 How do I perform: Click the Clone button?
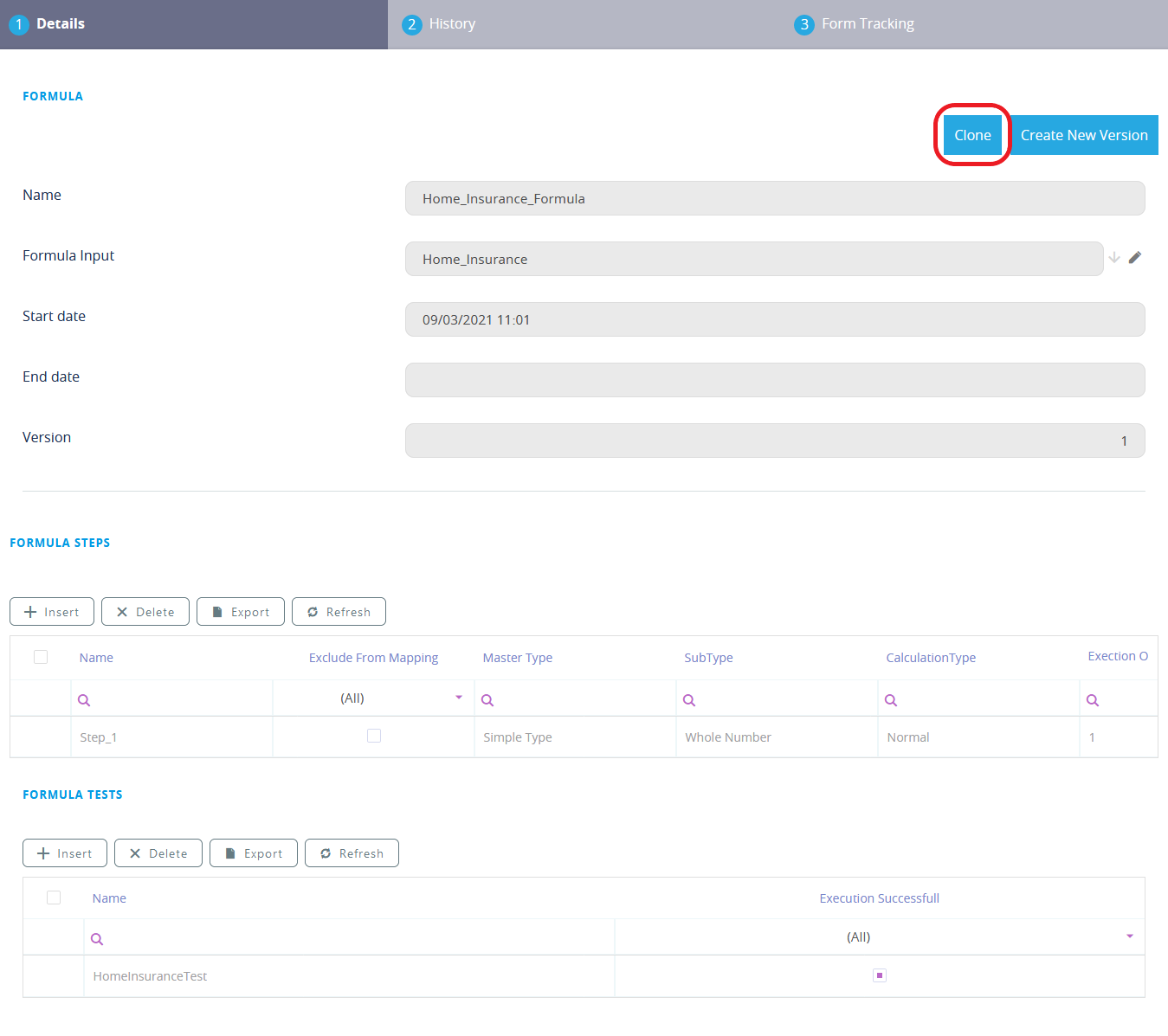[972, 135]
